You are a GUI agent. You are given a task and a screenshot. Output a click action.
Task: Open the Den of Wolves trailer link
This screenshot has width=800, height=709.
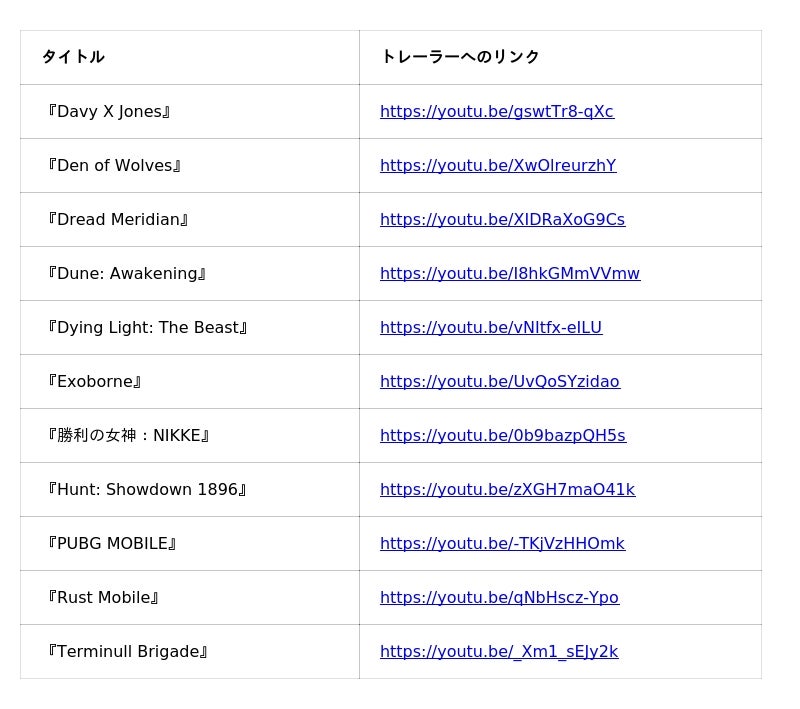pos(498,166)
